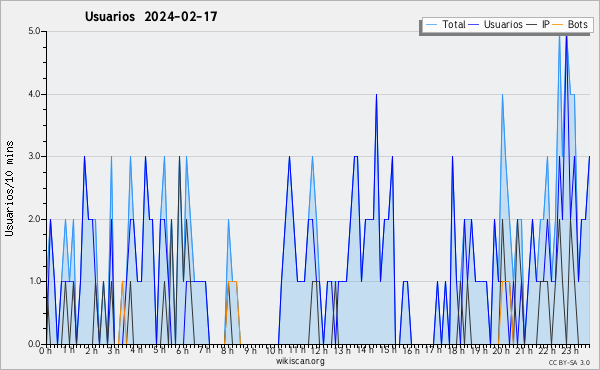The width and height of the screenshot is (600, 370).
Task: Click the 2 h x-axis label
Action: 91,350
